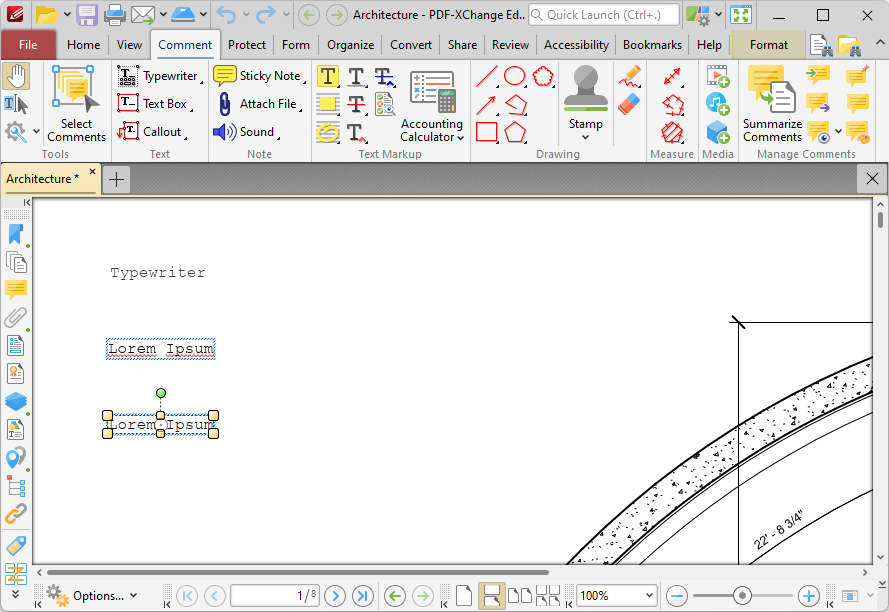Image resolution: width=889 pixels, height=612 pixels.
Task: Open the File menu
Action: tap(28, 45)
